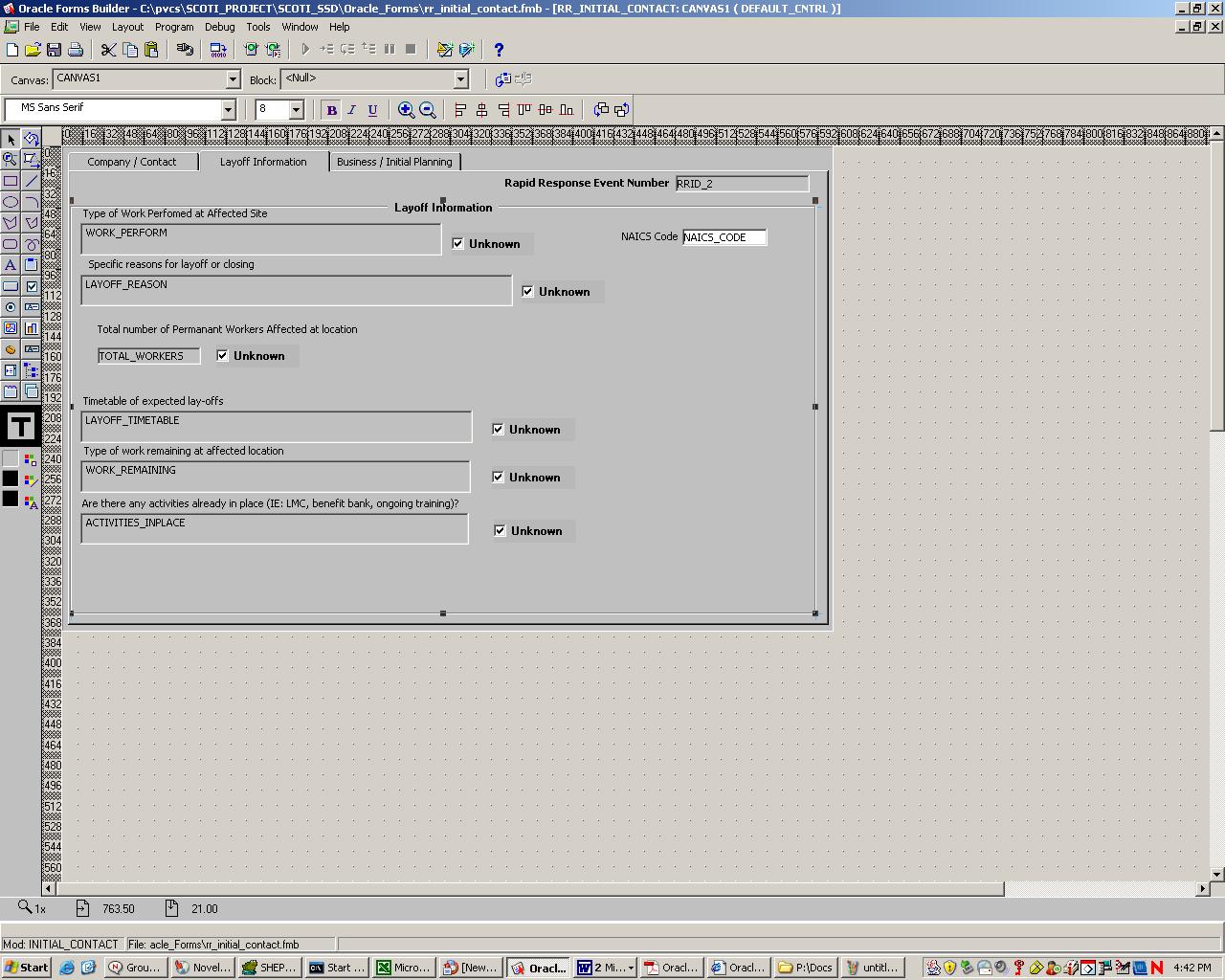Open the Program menu
Viewport: 1225px width, 980px height.
174,27
